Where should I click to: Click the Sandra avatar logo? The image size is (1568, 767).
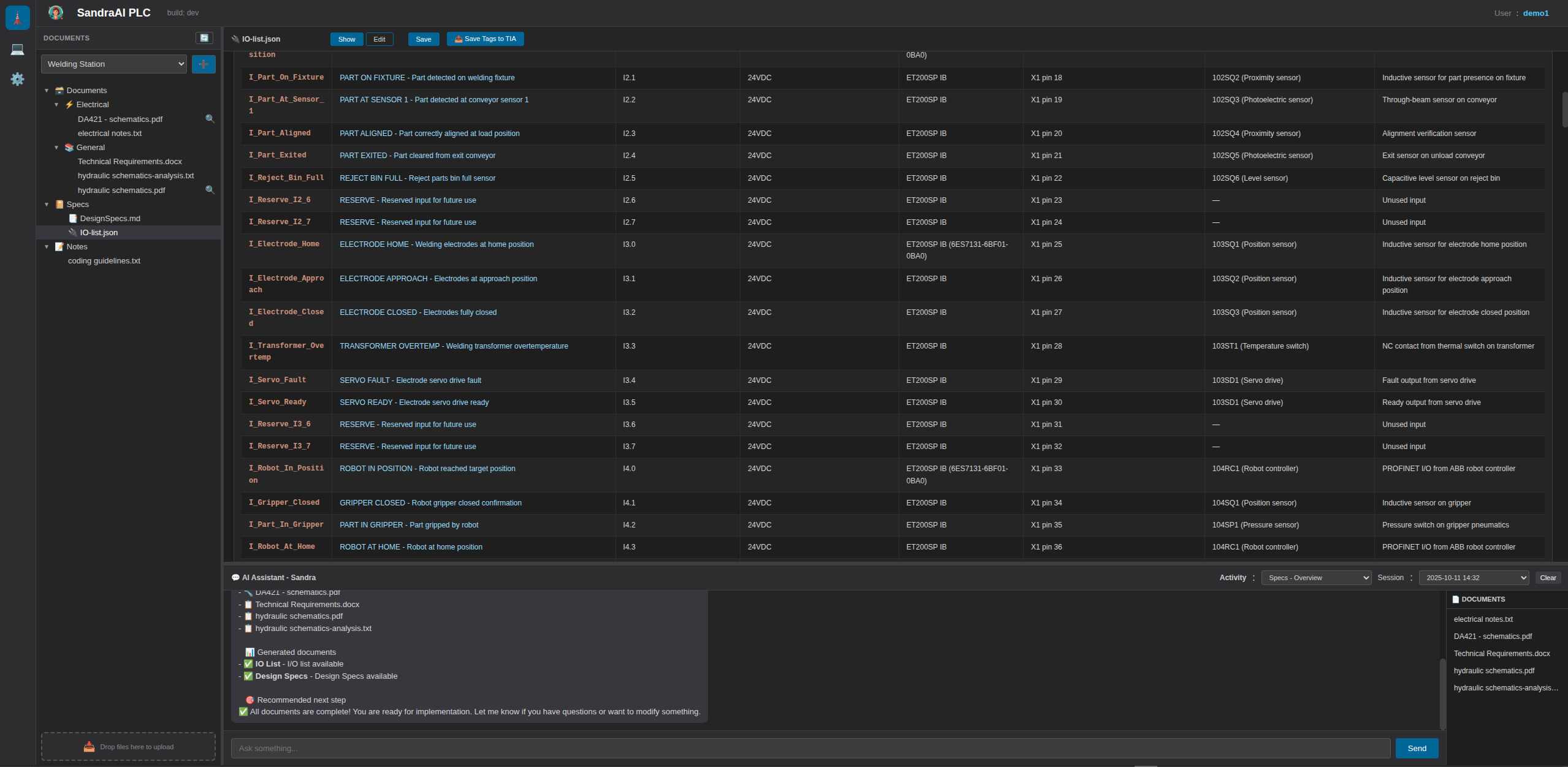[56, 13]
